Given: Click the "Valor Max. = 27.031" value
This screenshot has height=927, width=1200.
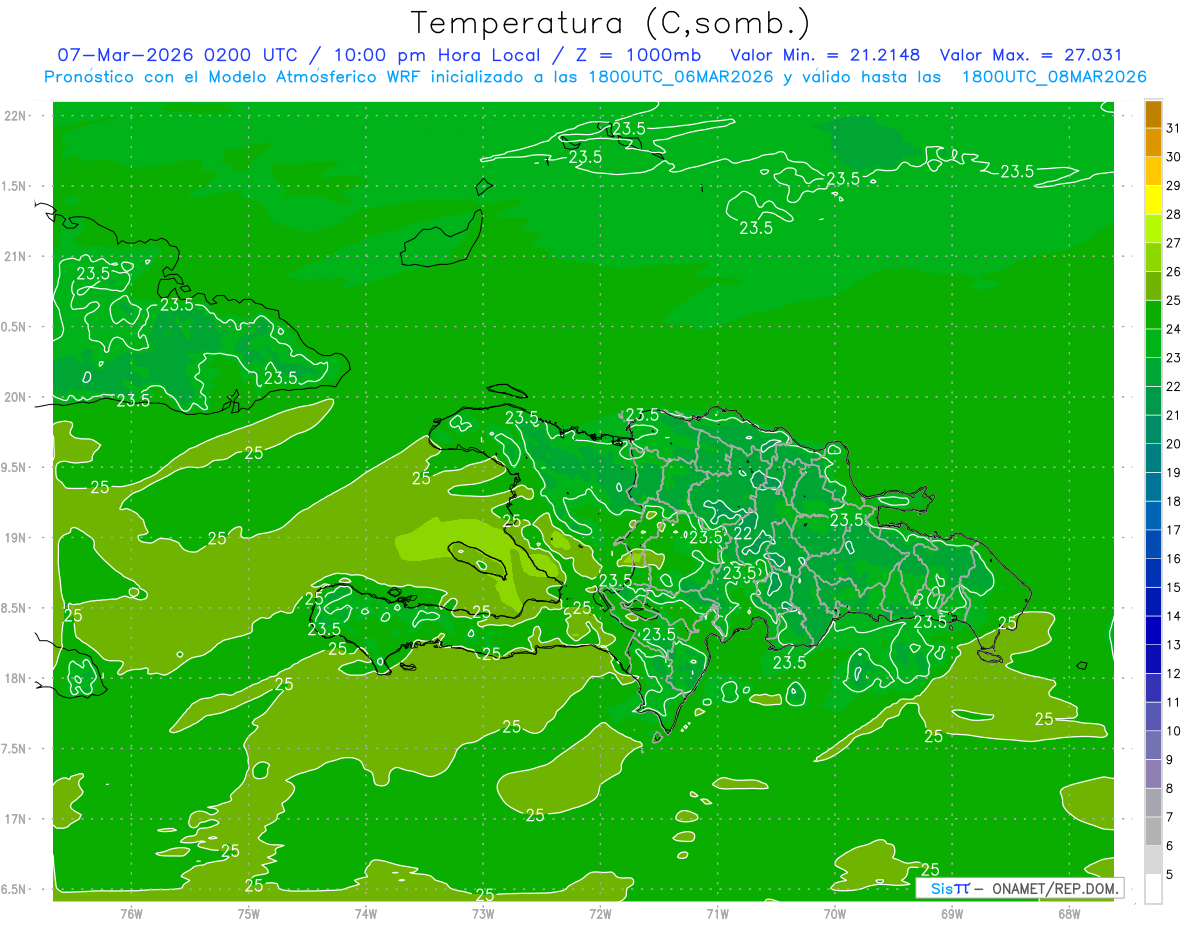Looking at the screenshot, I should coord(1031,55).
